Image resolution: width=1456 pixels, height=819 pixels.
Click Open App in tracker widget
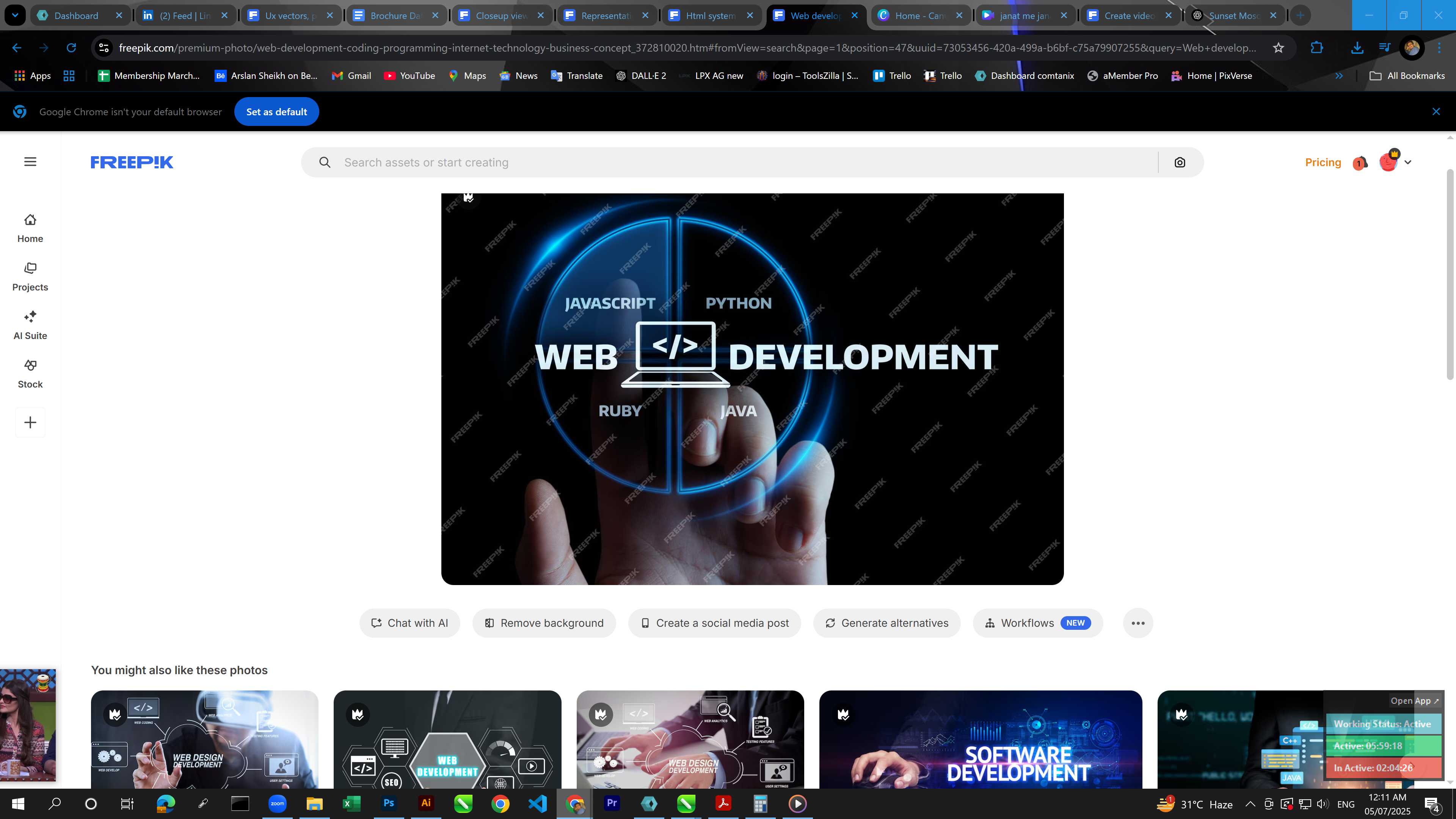point(1414,700)
